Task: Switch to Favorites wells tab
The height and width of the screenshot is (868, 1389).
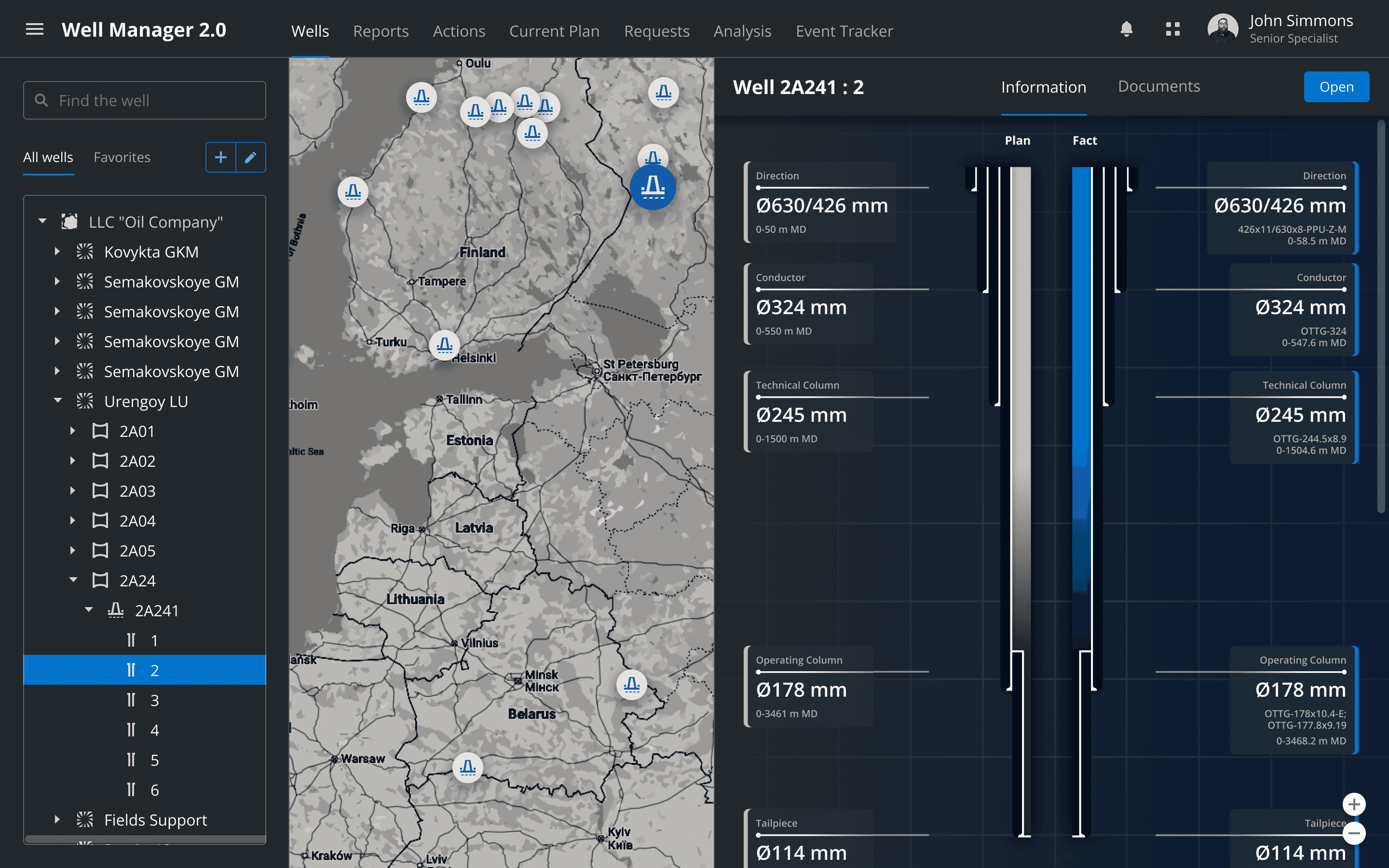Action: click(122, 157)
